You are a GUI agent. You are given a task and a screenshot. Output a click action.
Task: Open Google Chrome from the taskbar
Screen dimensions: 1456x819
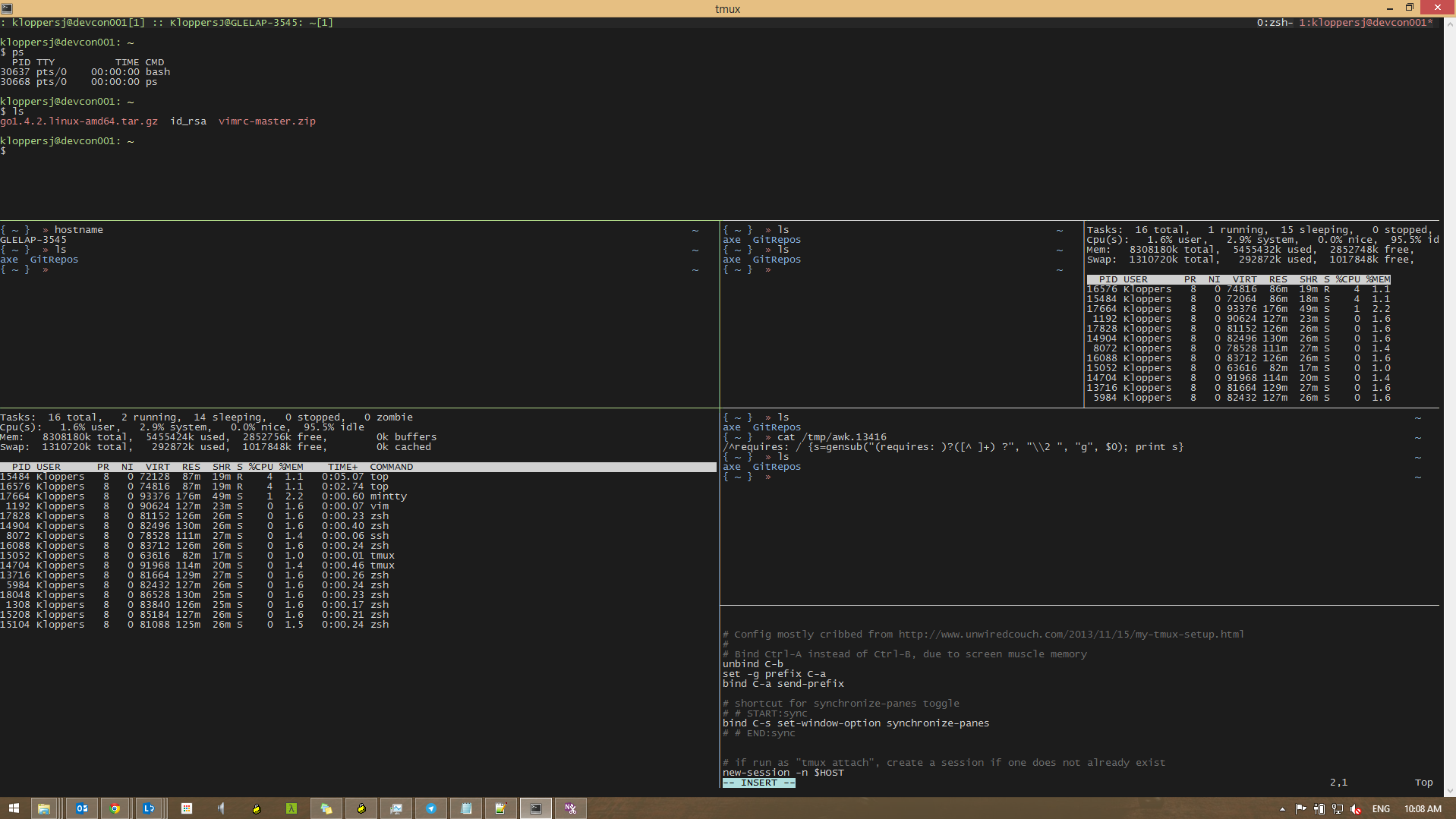point(115,808)
